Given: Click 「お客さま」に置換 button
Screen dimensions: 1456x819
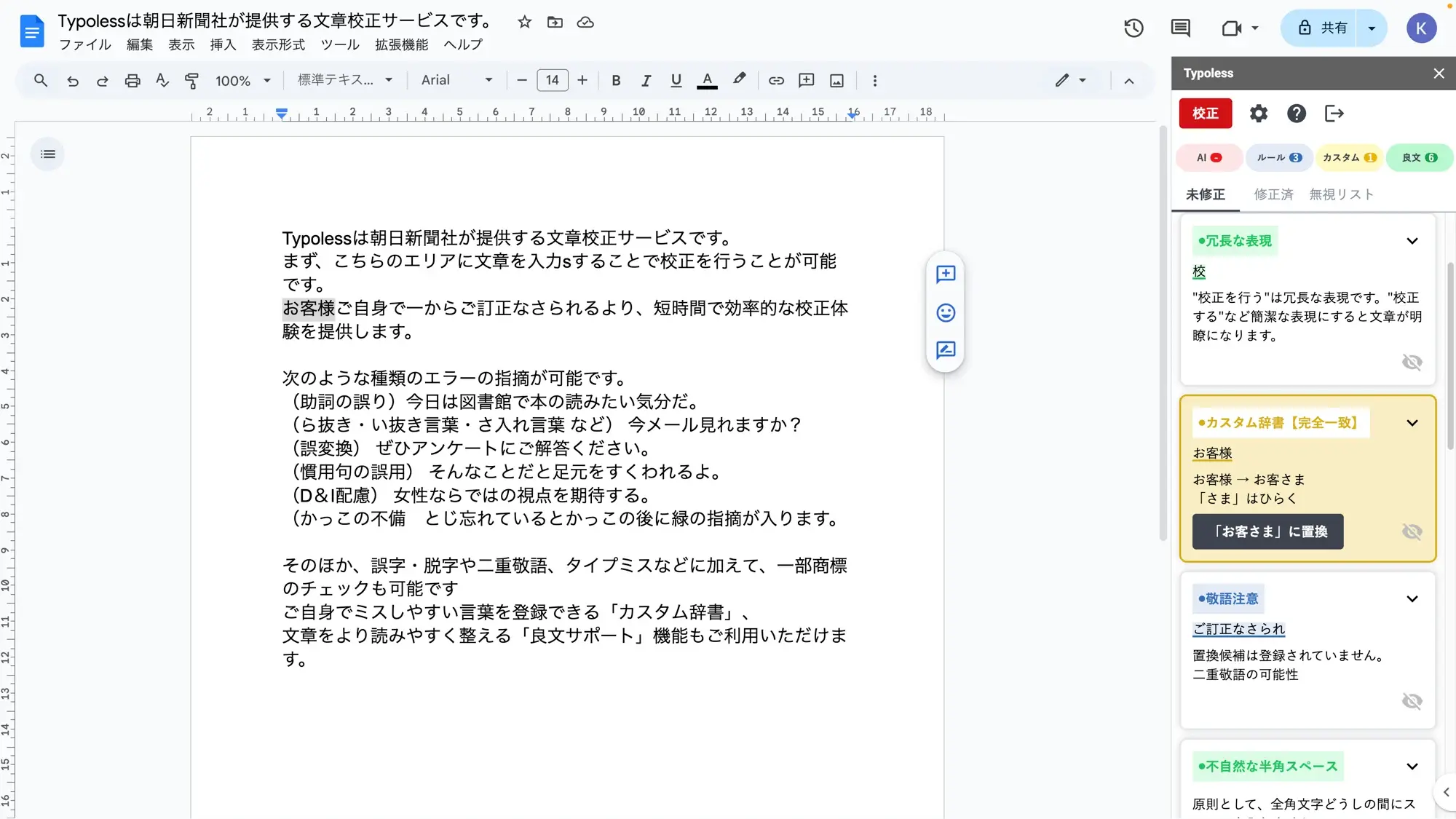Looking at the screenshot, I should pos(1268,531).
